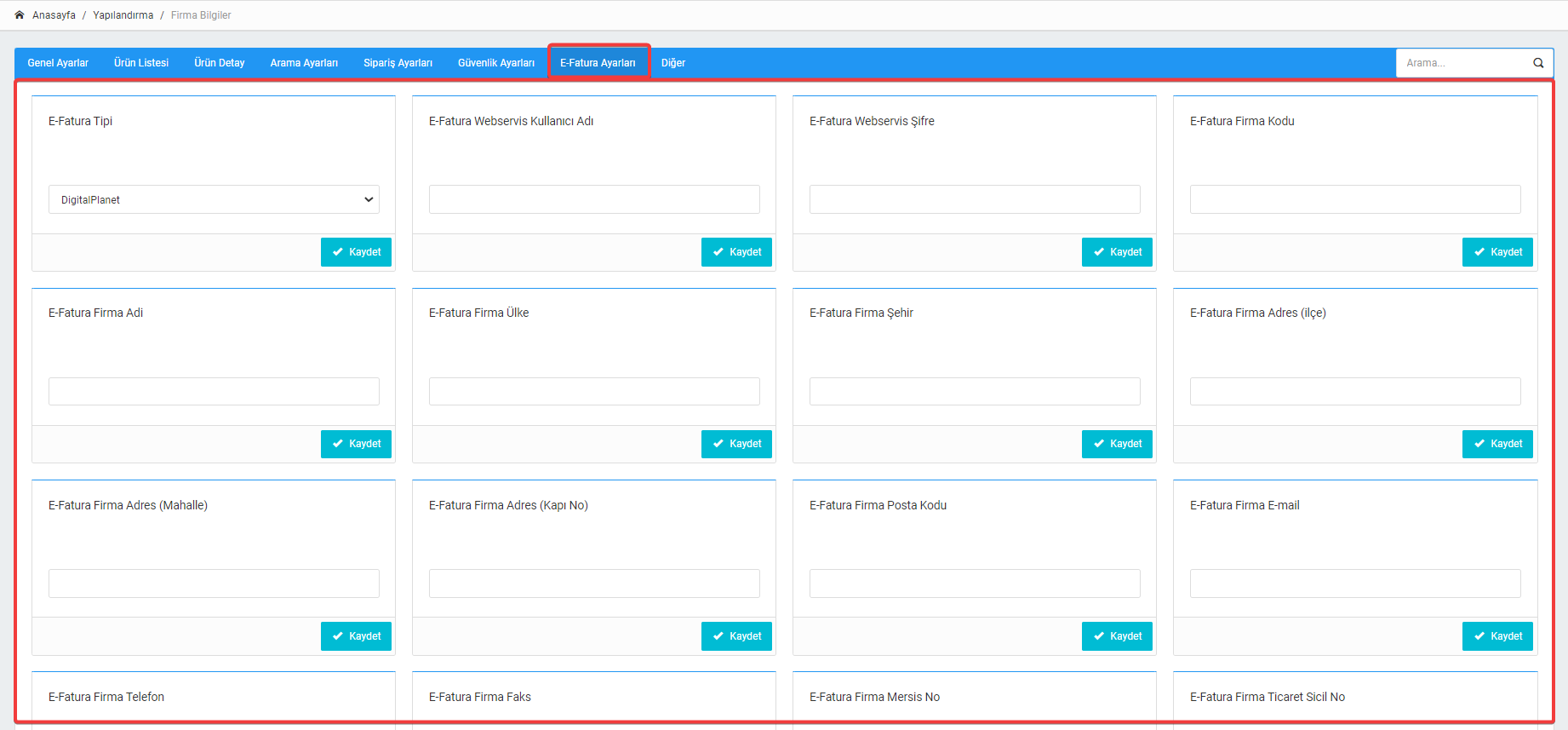Screen dimensions: 1568x730
Task: Save the E-Fatura Firma Şehir
Action: click(1117, 444)
